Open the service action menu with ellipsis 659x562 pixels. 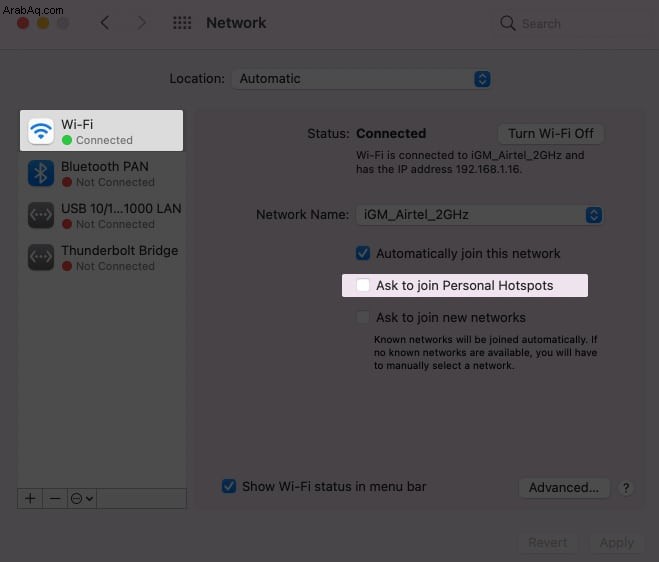(x=82, y=499)
